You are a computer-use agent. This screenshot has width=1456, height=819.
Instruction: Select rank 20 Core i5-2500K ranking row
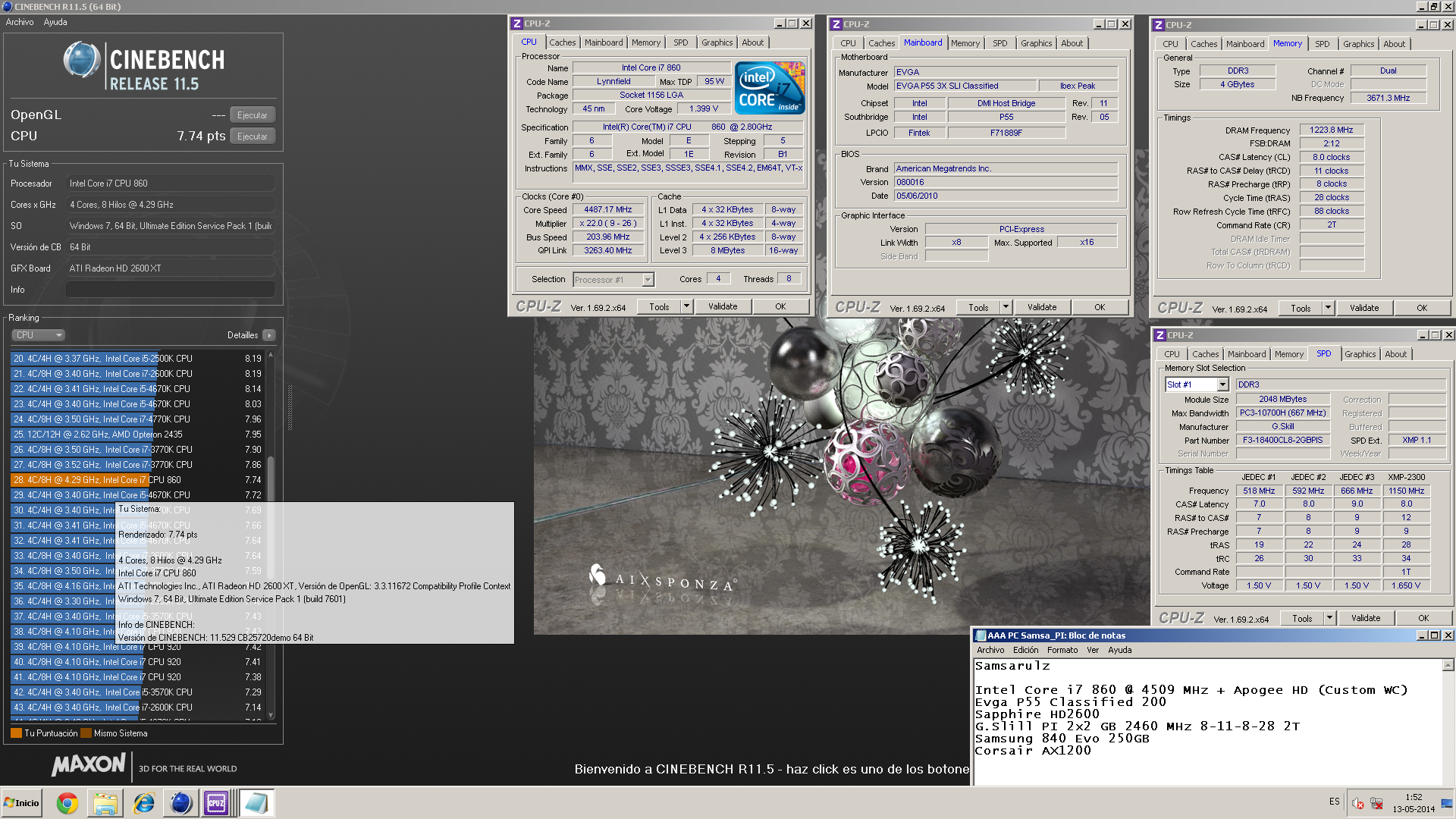pyautogui.click(x=137, y=359)
